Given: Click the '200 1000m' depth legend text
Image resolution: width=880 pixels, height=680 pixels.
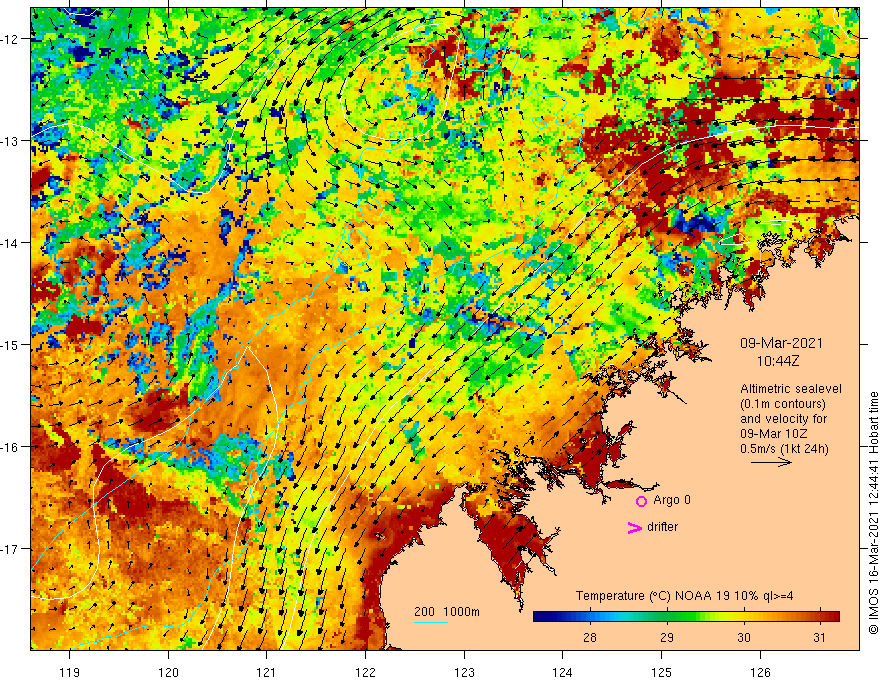Looking at the screenshot, I should pos(447,611).
